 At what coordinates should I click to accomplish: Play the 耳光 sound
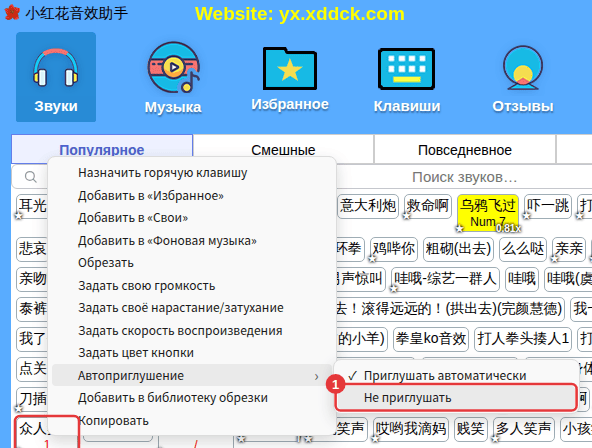coord(32,206)
